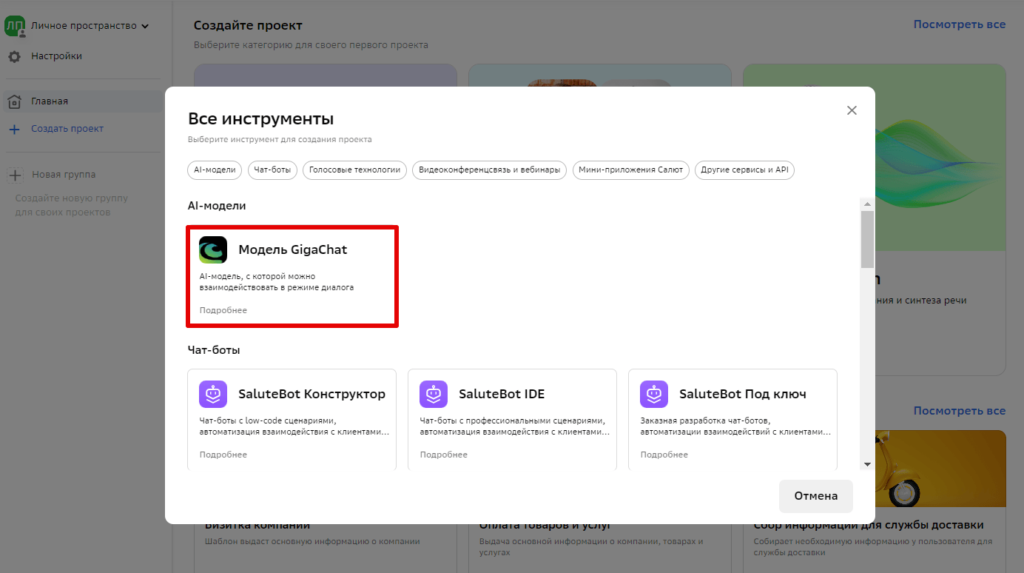The image size is (1024, 573).
Task: Click the top Посмотреть все link
Action: coord(958,24)
